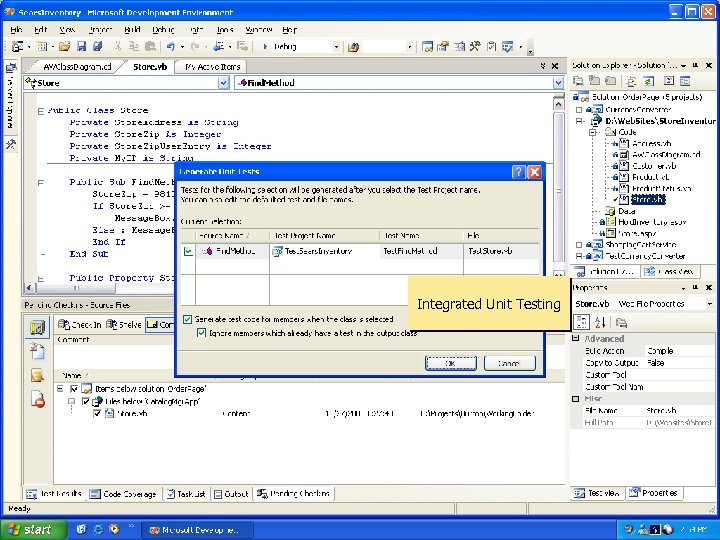Click the hammer and wrench toolbar icon

pyautogui.click(x=475, y=46)
